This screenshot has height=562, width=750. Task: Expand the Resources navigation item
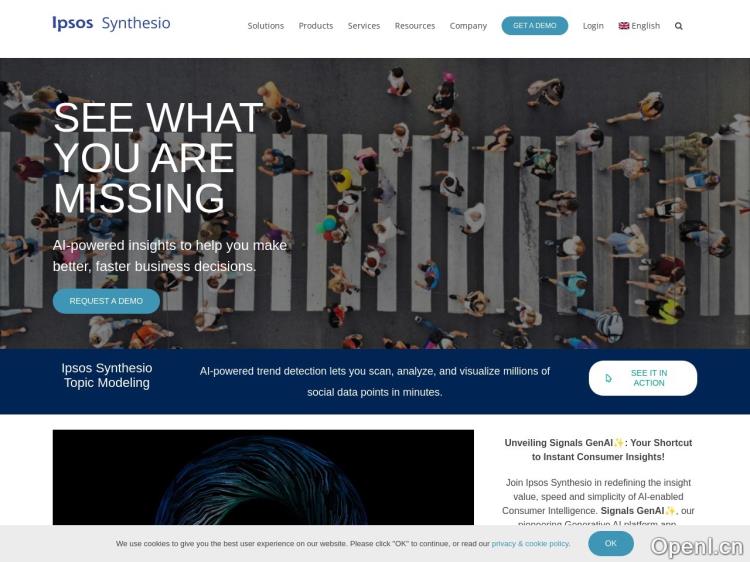pos(415,26)
